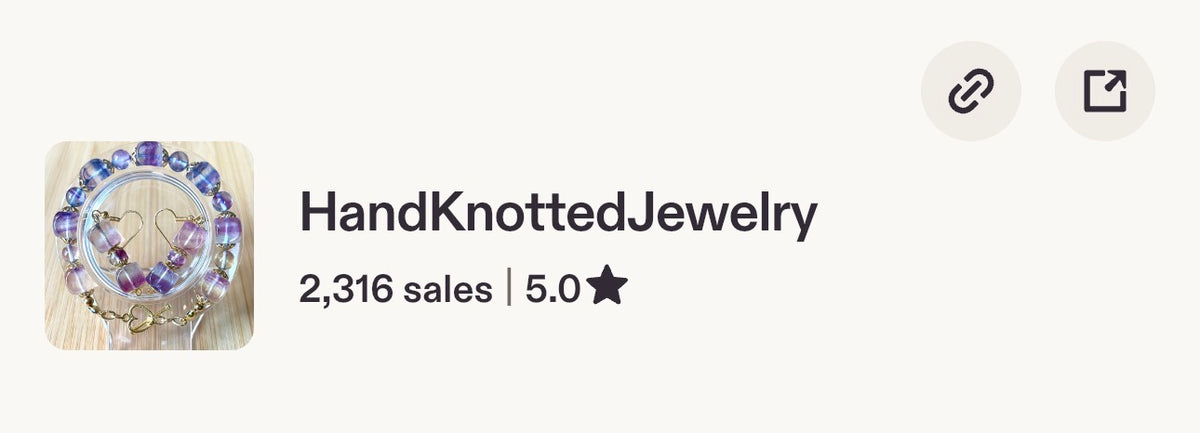The width and height of the screenshot is (1200, 433).
Task: Click the chain-link symbol
Action: pyautogui.click(x=970, y=91)
